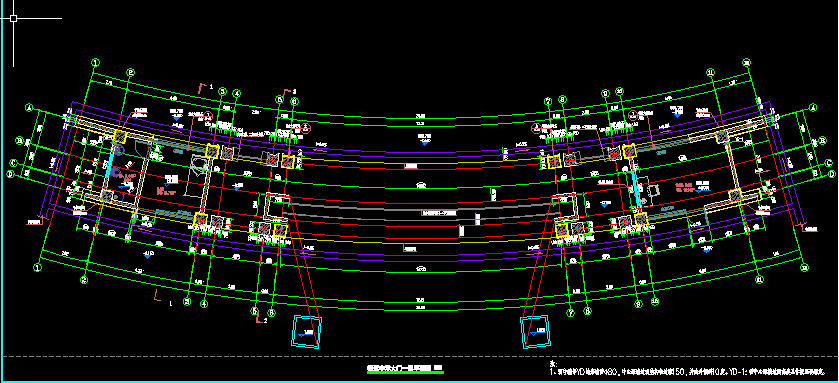This screenshot has width=839, height=383.
Task: Select lower axis bubble 2
Action: (84, 280)
